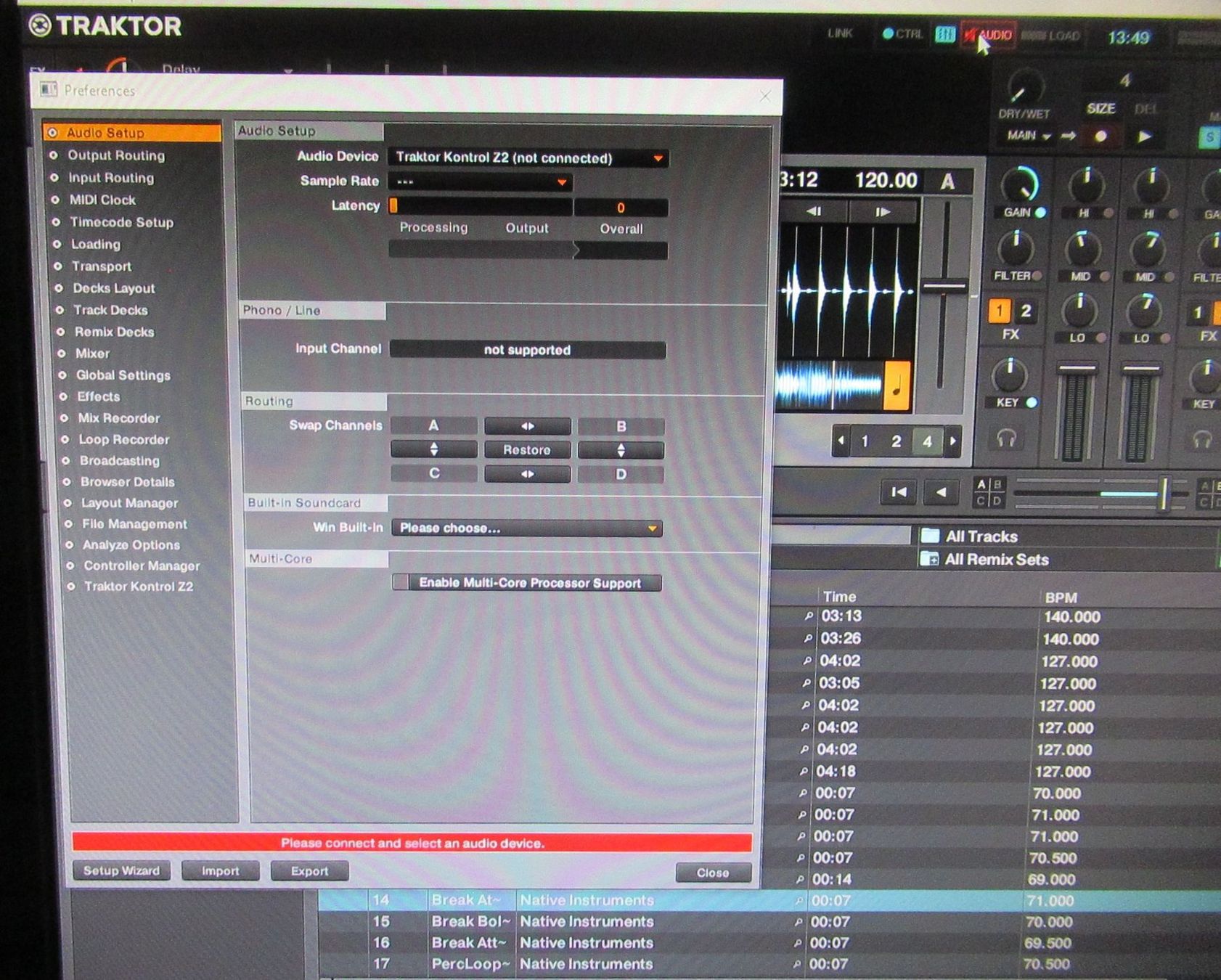1221x980 pixels.
Task: Click the FX unit record dot button
Action: pyautogui.click(x=1101, y=136)
